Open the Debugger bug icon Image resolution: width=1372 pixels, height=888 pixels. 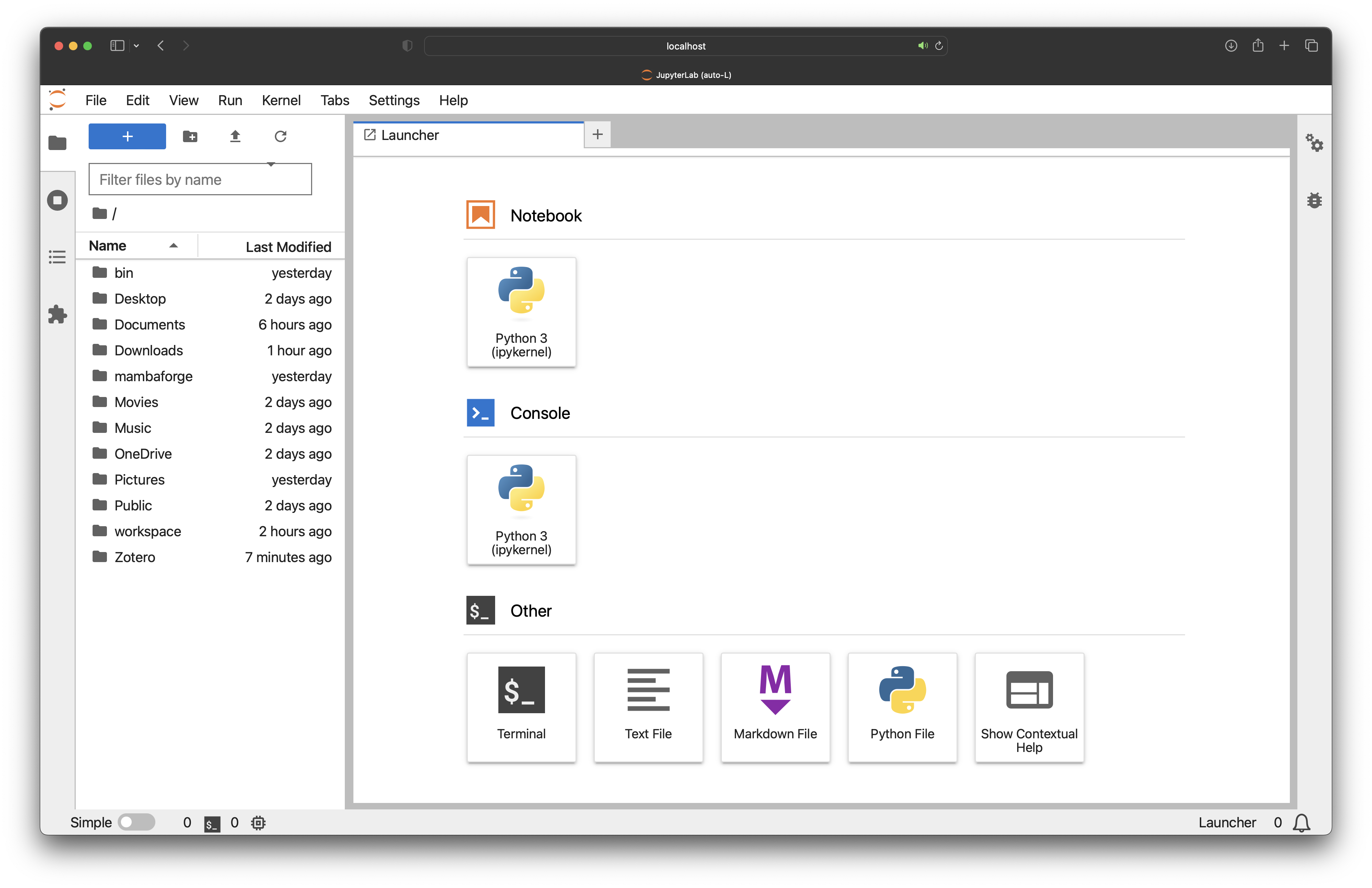click(x=1314, y=200)
